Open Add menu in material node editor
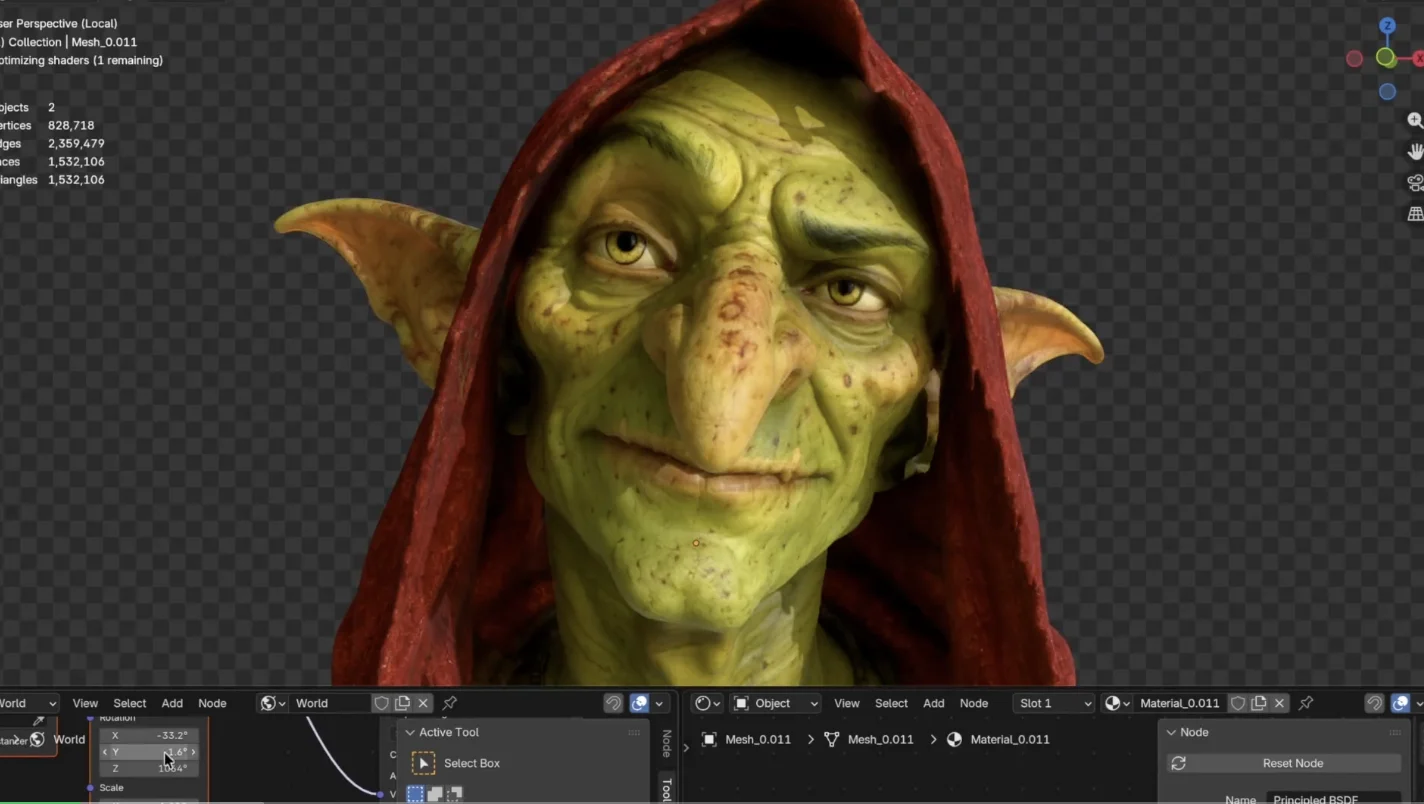The width and height of the screenshot is (1424, 804). [934, 703]
